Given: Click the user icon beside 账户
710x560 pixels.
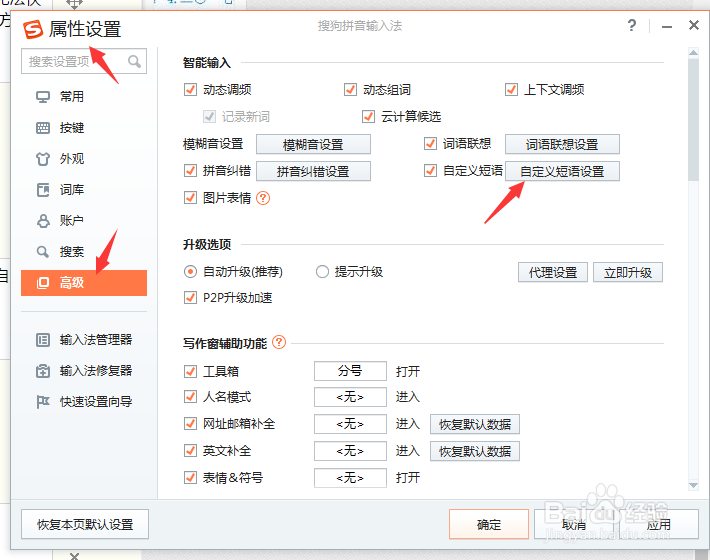Looking at the screenshot, I should point(43,221).
